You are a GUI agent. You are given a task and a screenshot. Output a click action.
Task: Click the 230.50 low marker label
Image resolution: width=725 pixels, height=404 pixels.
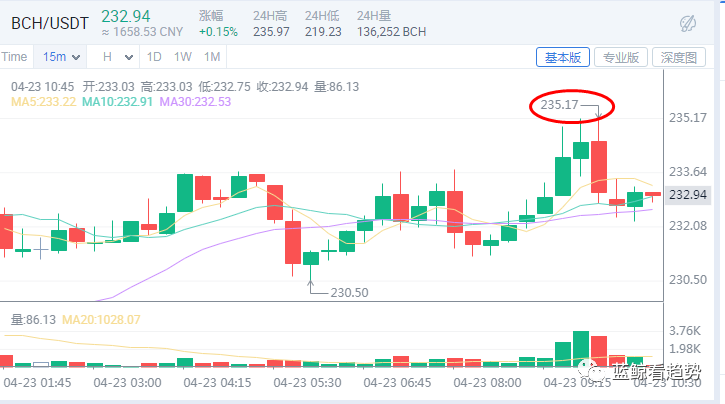pyautogui.click(x=349, y=293)
